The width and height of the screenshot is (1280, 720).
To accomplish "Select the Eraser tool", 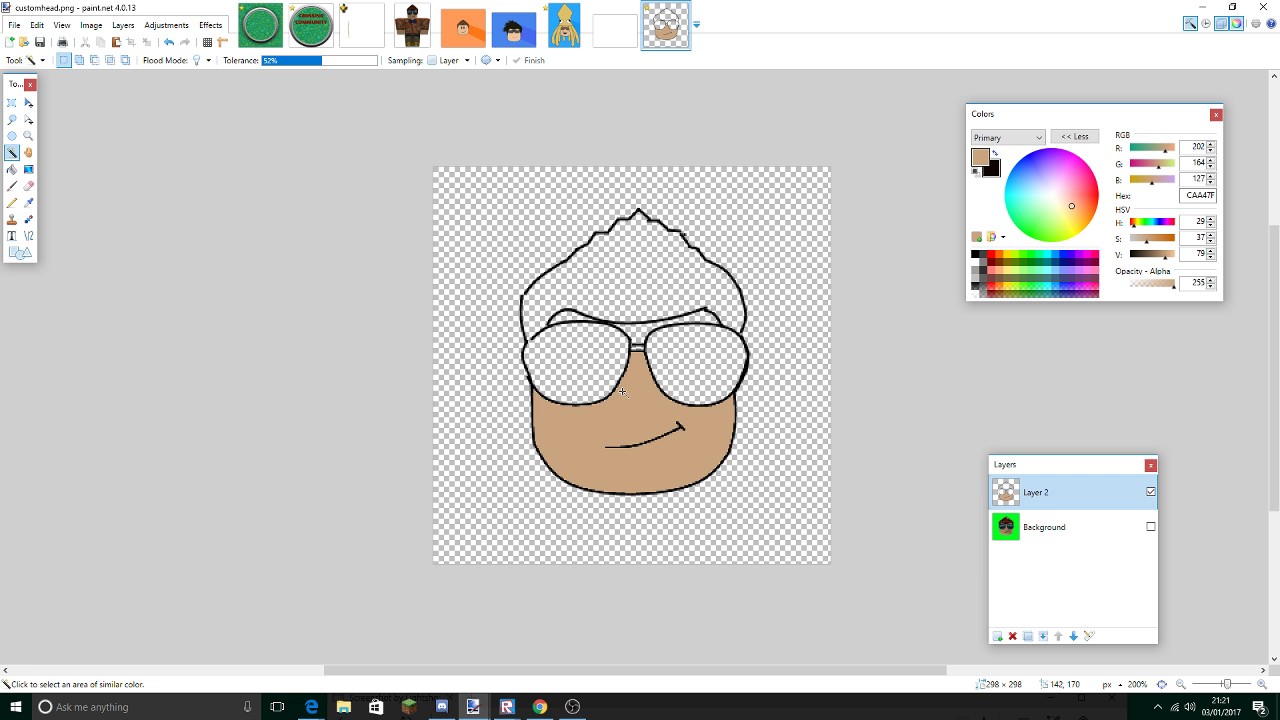I will (x=28, y=186).
